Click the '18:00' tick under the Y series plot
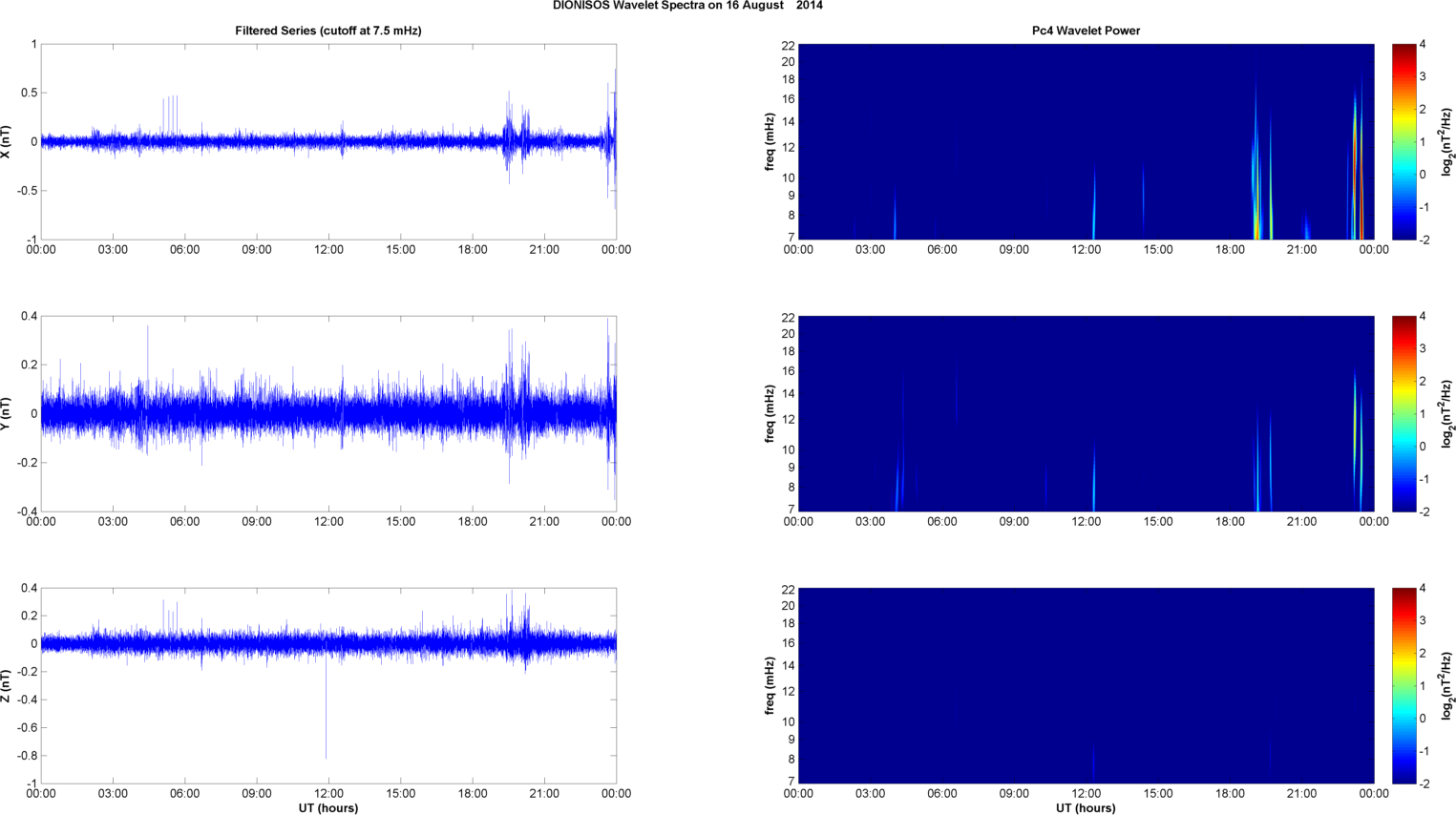The height and width of the screenshot is (815, 1456). (x=473, y=522)
